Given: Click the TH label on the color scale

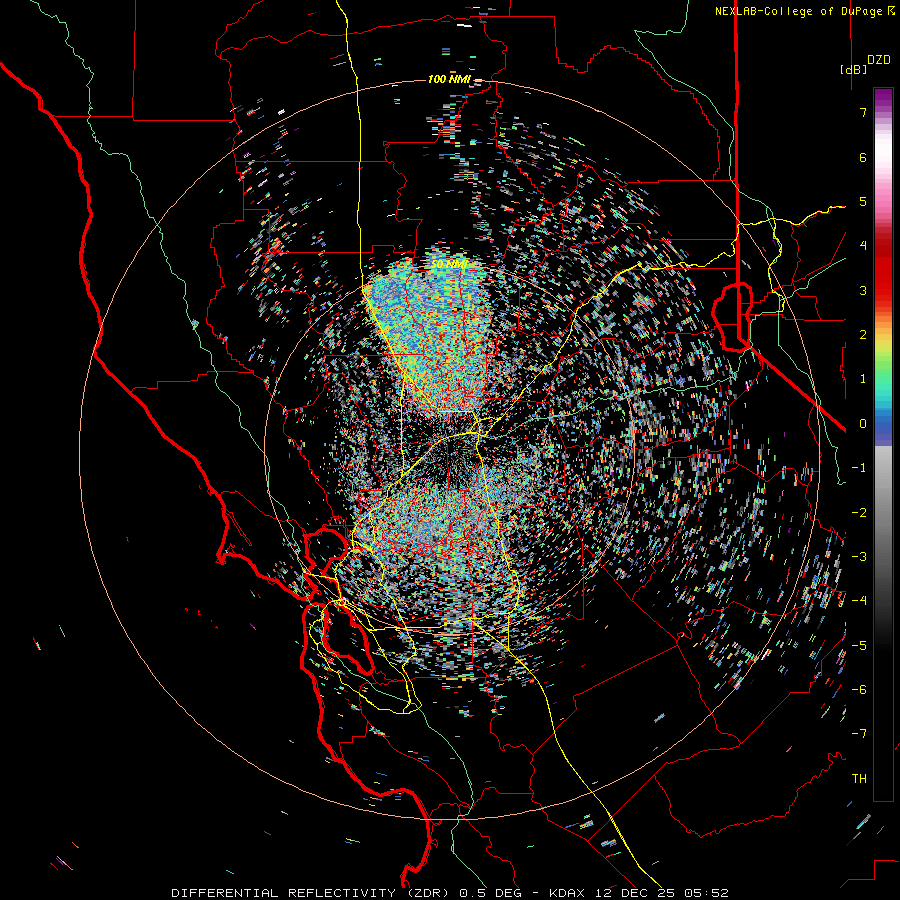Looking at the screenshot, I should [859, 778].
